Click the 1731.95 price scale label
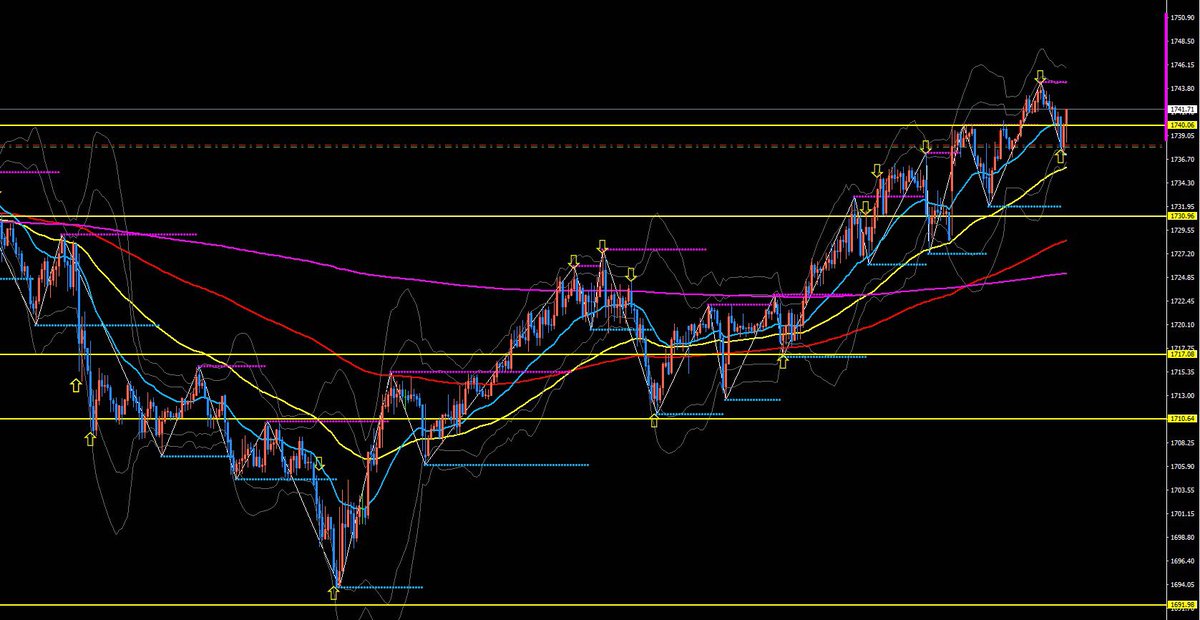Viewport: 1200px width, 620px height. [1183, 207]
